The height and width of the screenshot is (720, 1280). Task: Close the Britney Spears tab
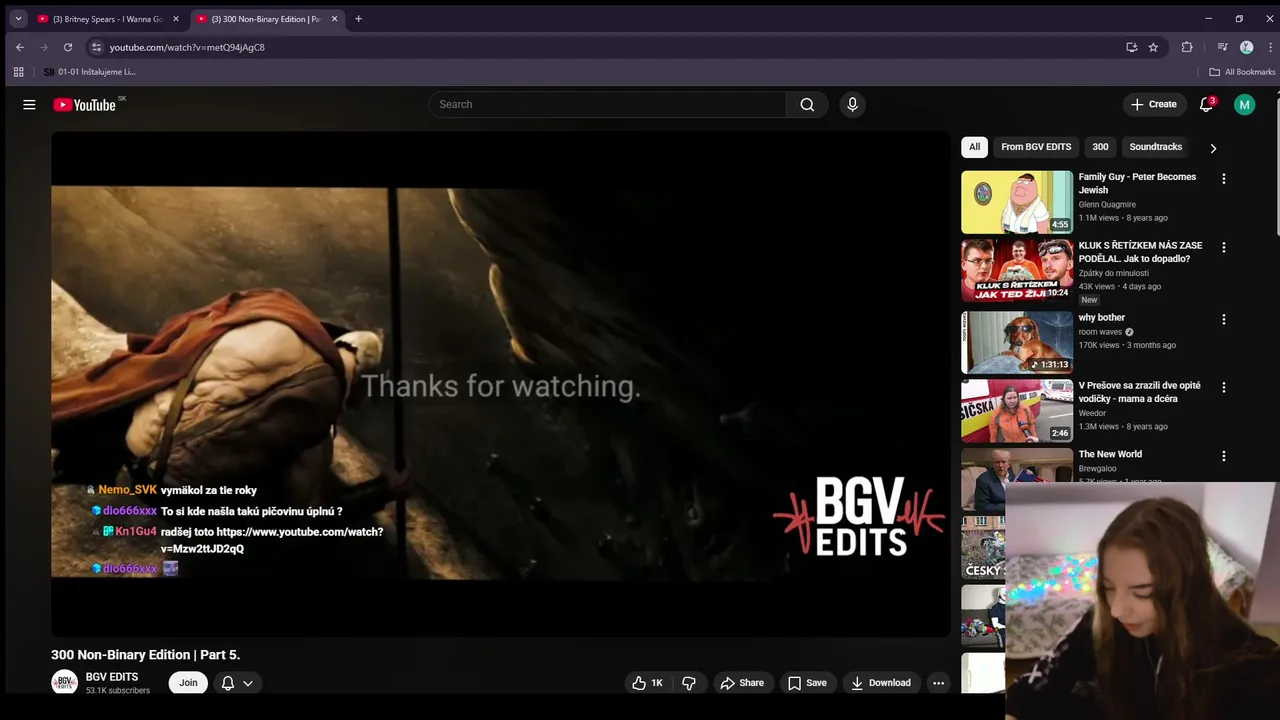coord(175,19)
